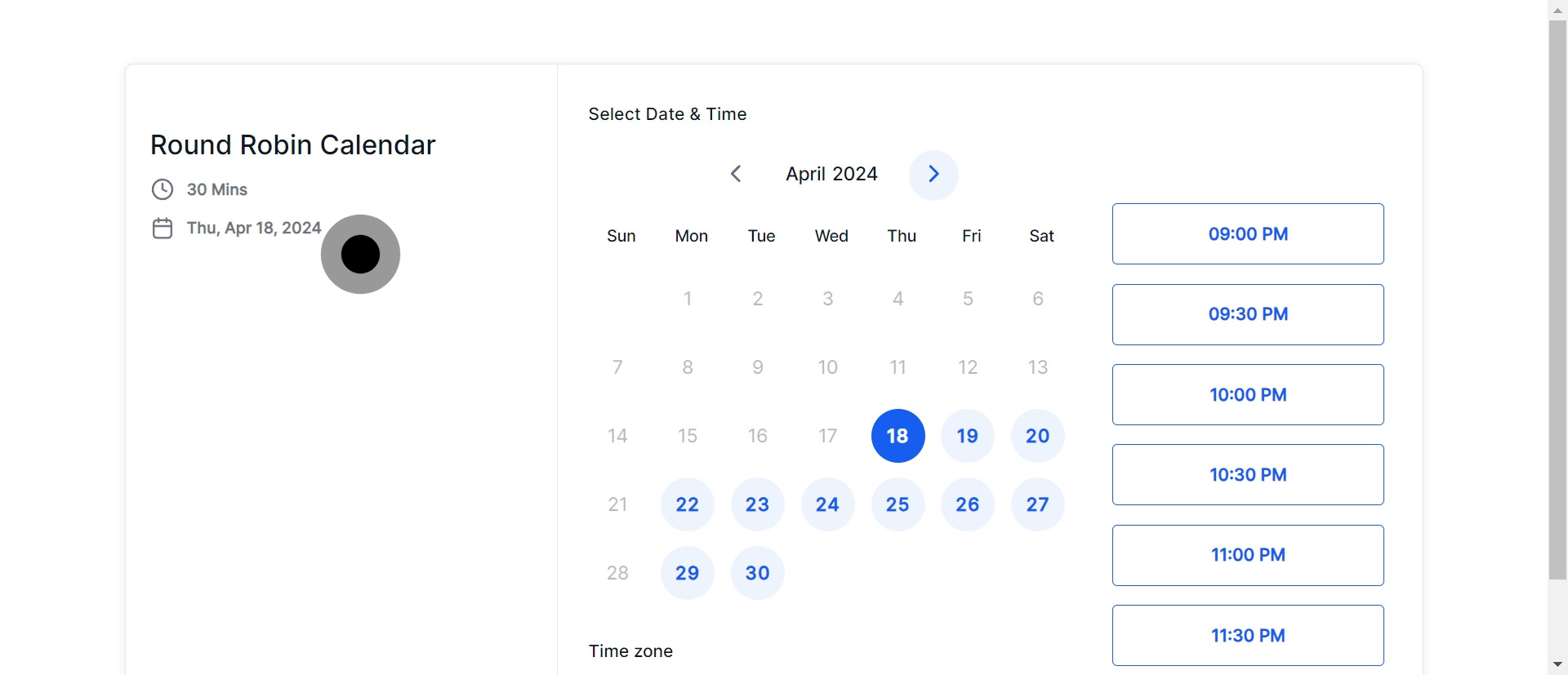The height and width of the screenshot is (675, 1568).
Task: Choose the 09:30 PM time slot
Action: (1248, 314)
